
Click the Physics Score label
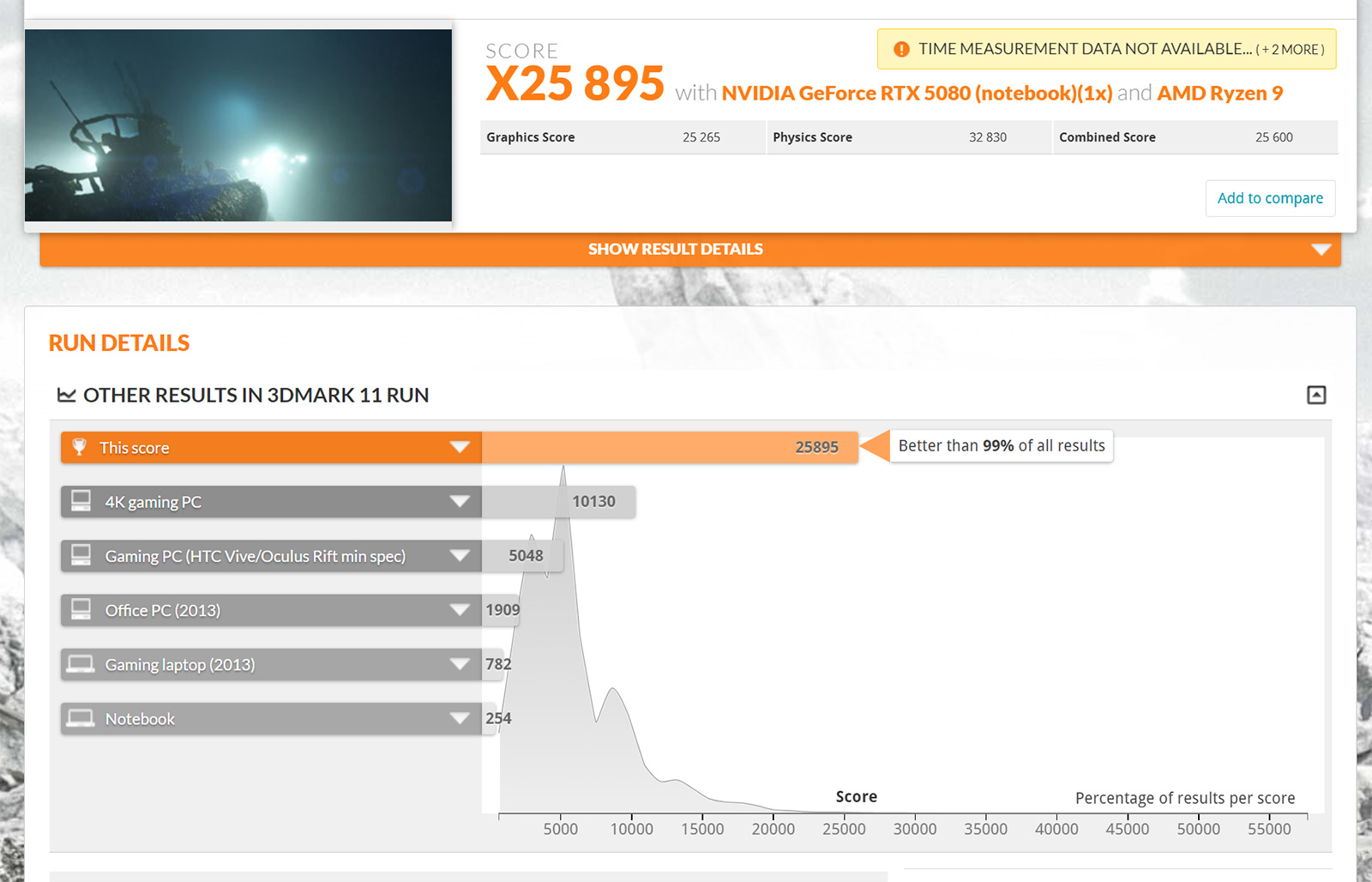[x=813, y=137]
